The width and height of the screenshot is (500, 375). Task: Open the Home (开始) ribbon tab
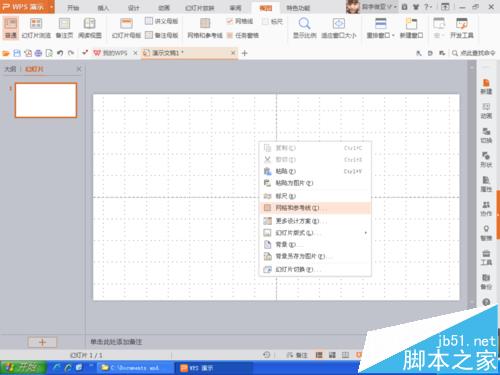73,8
